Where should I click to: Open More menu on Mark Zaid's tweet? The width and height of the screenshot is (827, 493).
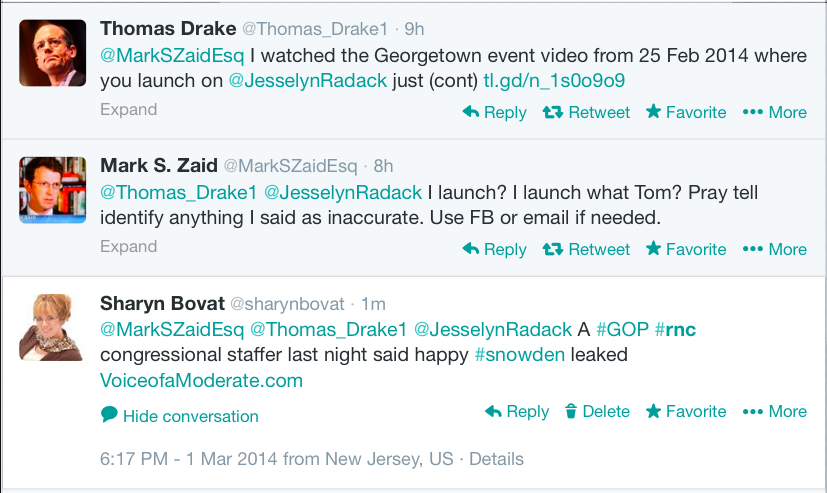(774, 249)
